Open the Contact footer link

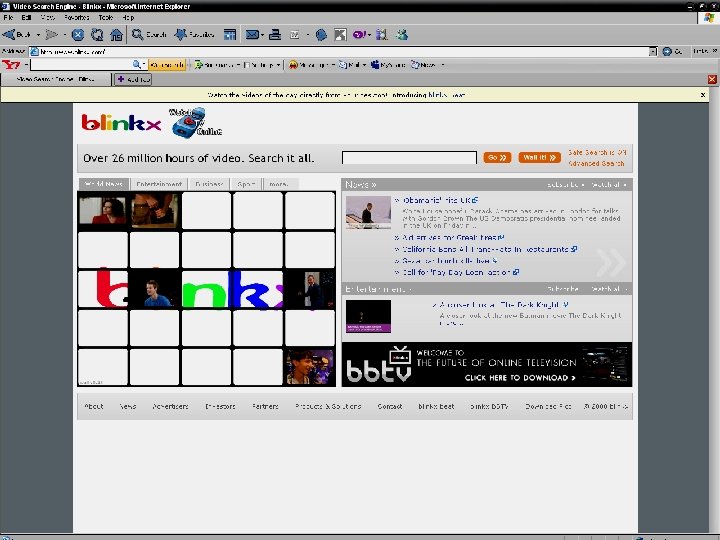pyautogui.click(x=389, y=406)
